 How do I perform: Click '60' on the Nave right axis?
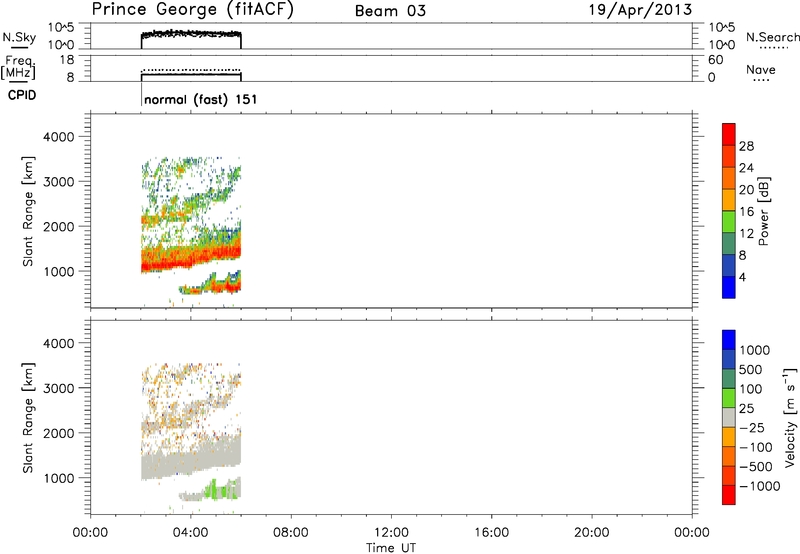click(715, 60)
